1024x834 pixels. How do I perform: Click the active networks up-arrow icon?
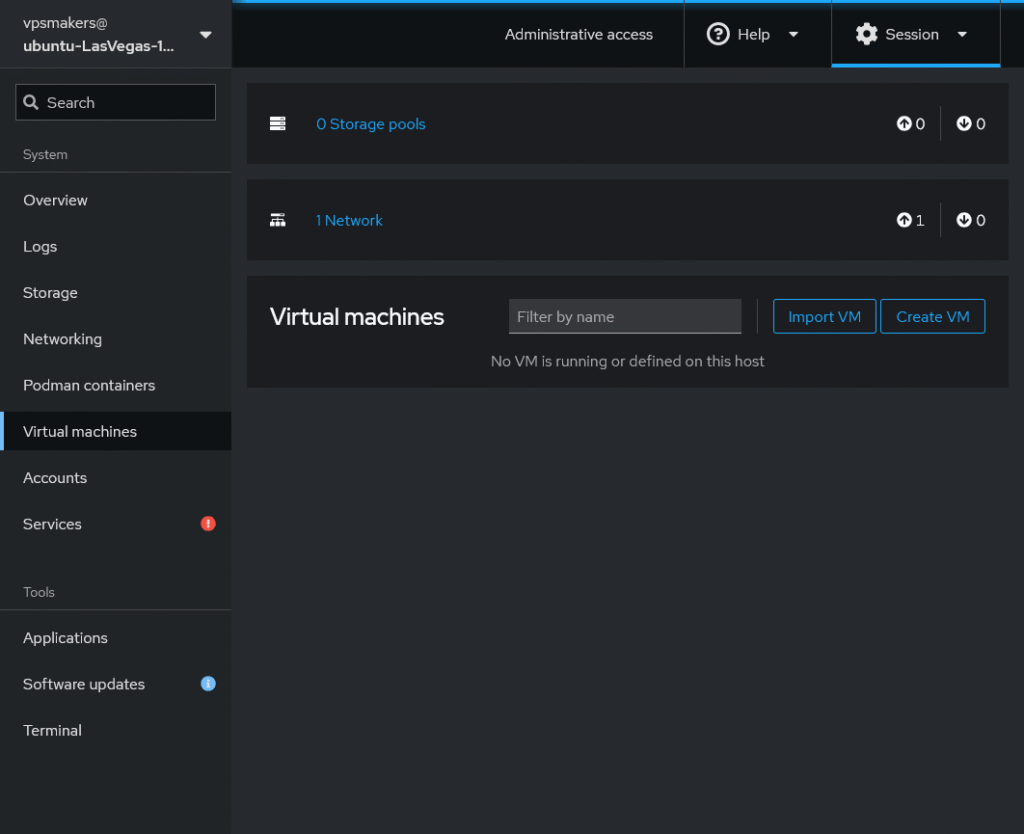coord(904,220)
